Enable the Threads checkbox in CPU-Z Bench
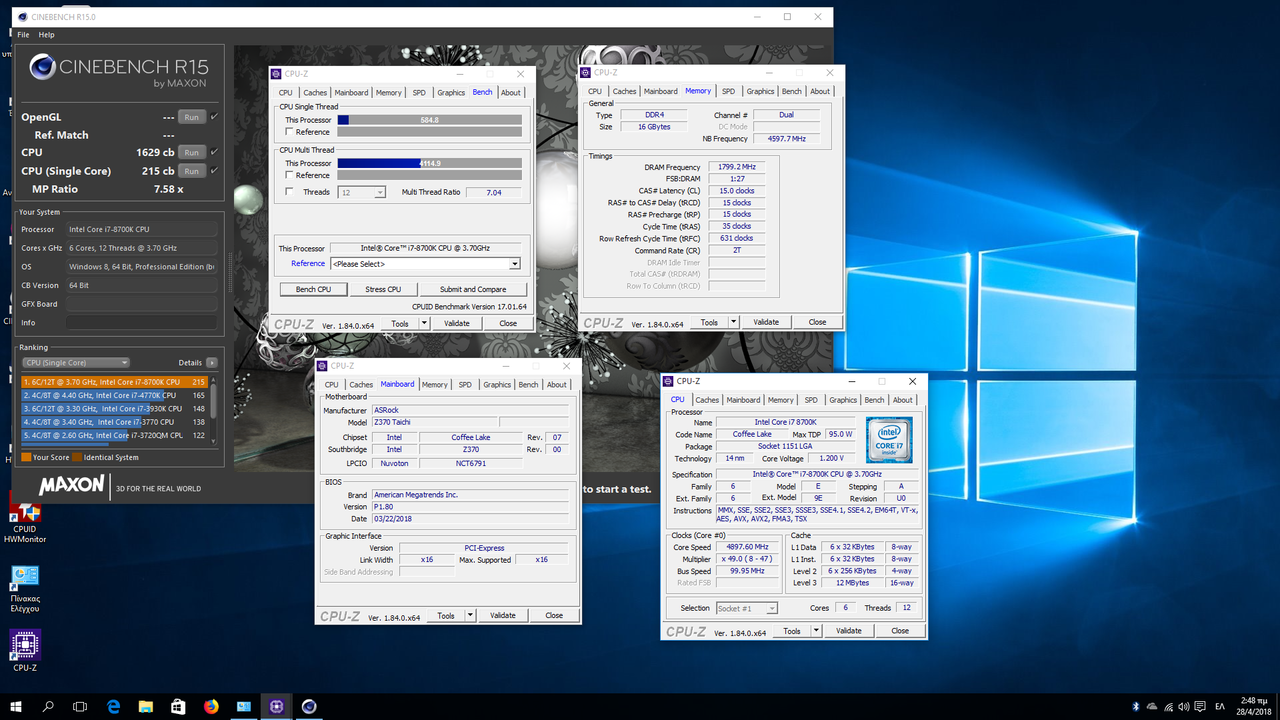 pyautogui.click(x=290, y=192)
